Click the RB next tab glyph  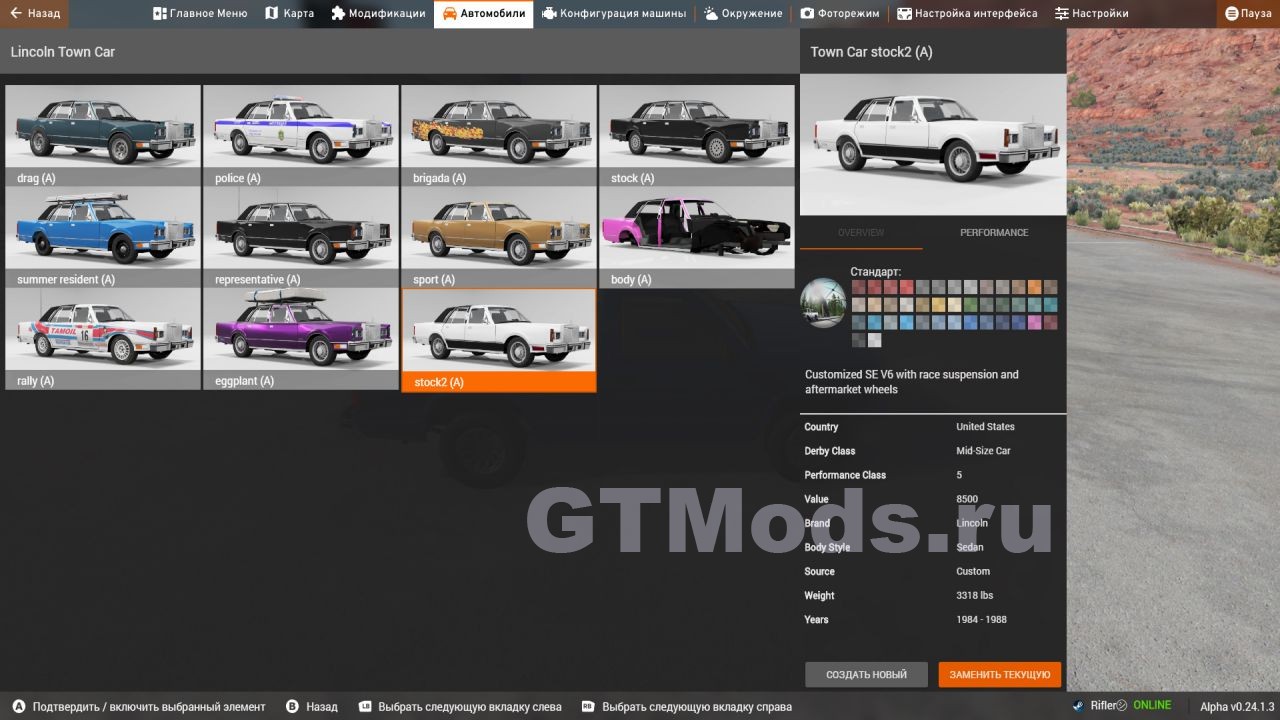(x=589, y=706)
